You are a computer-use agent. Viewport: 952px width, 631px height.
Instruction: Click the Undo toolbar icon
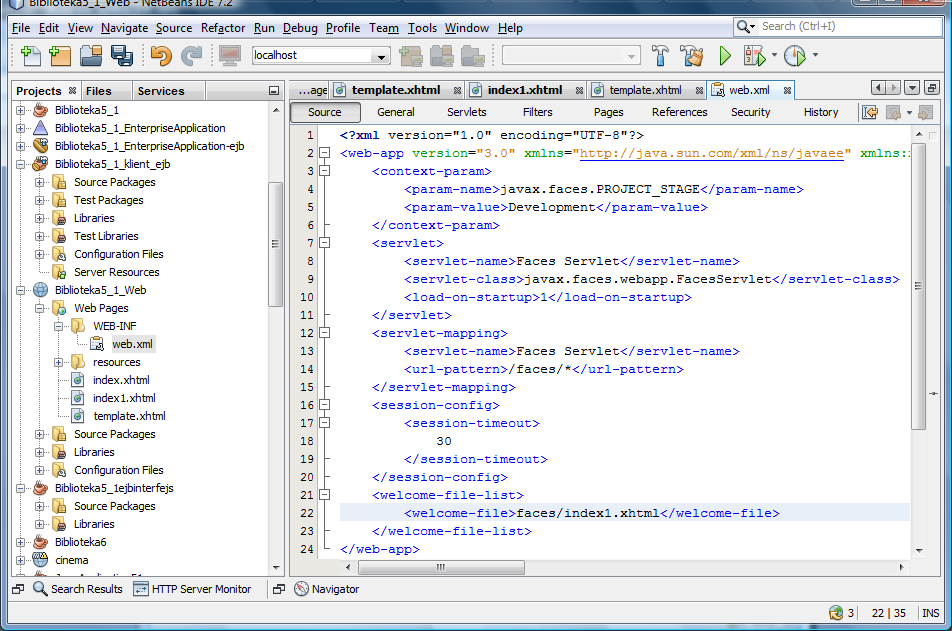click(161, 56)
